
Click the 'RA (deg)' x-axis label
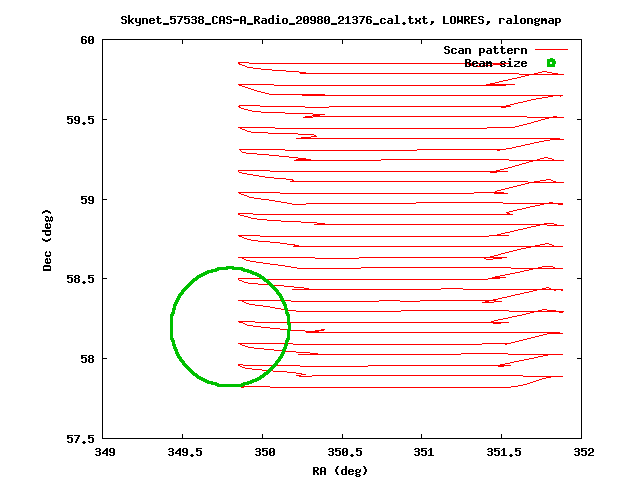340,471
